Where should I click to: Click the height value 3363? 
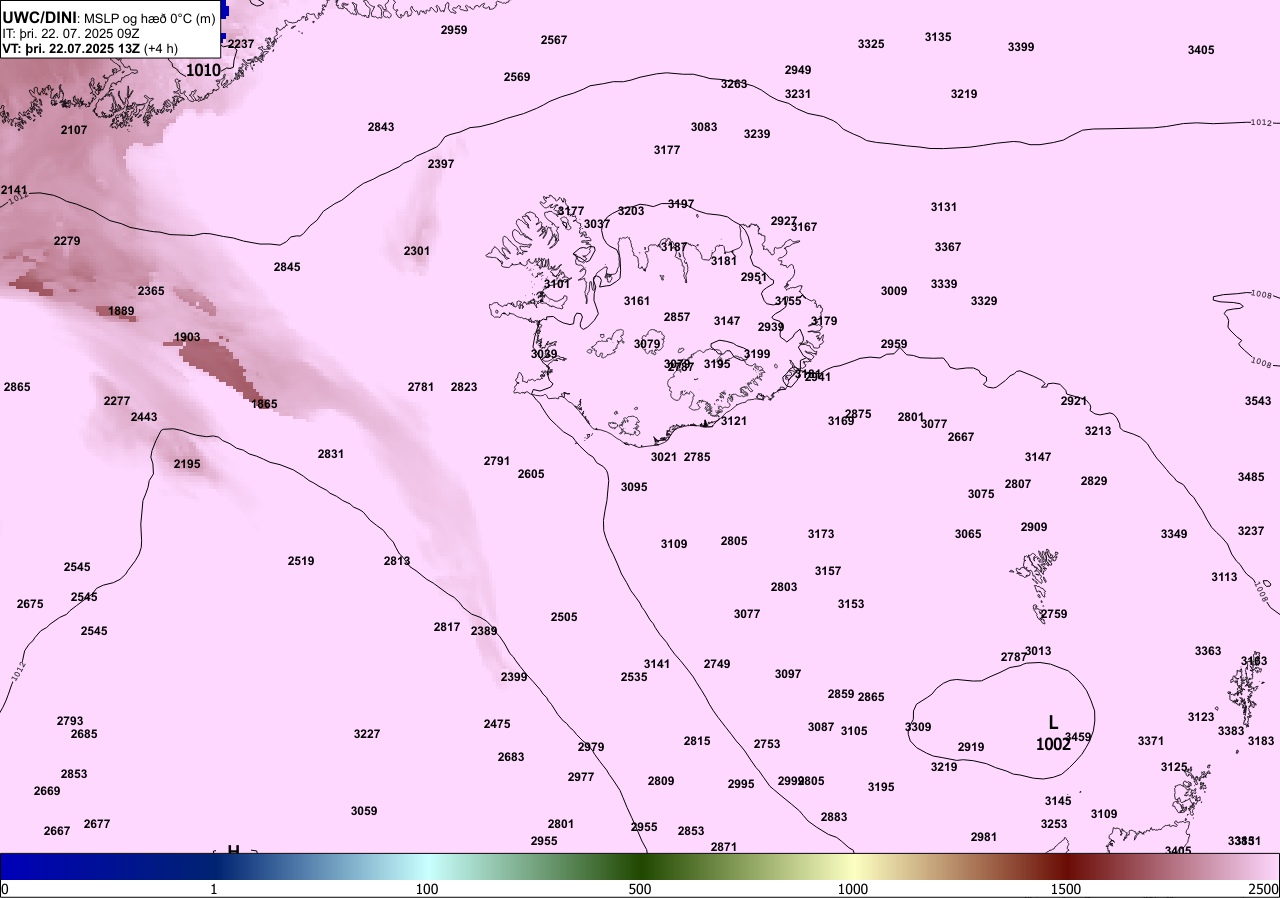(1208, 651)
